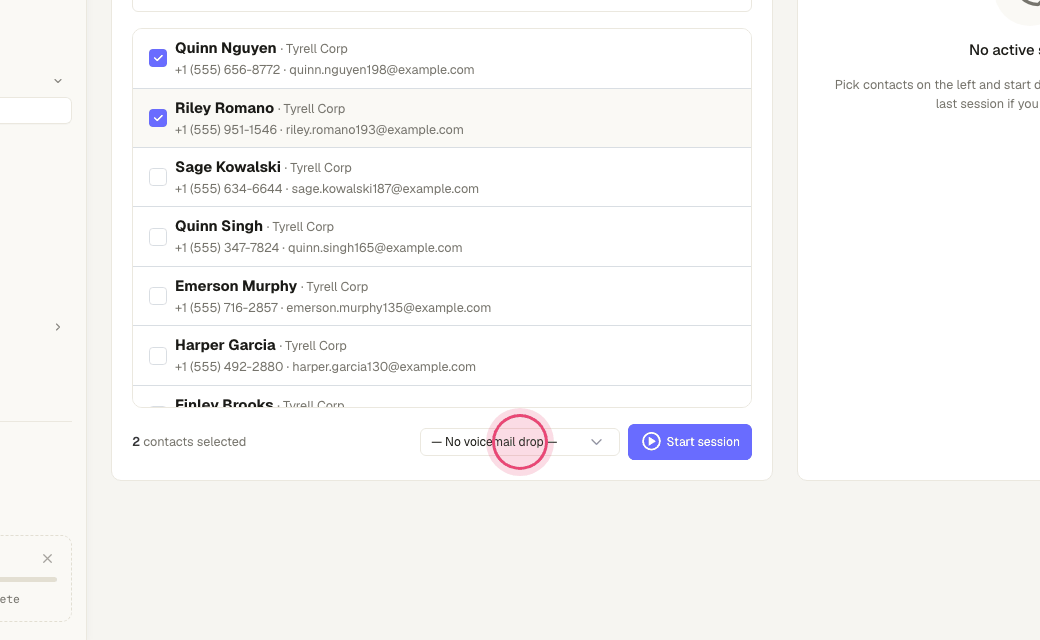Click harper.garcia130@example.com contact details
The height and width of the screenshot is (640, 1040).
(384, 367)
